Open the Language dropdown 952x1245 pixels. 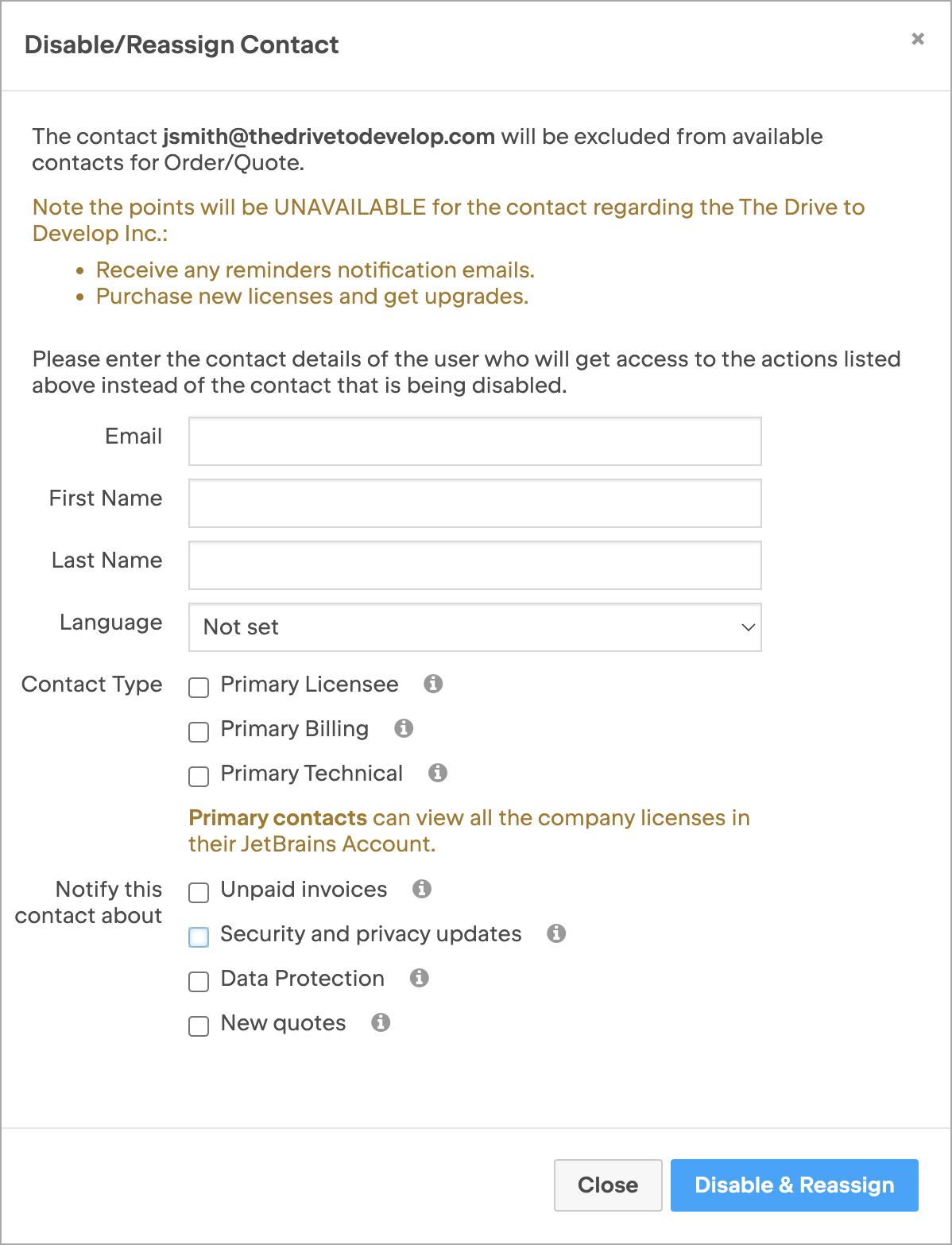474,627
